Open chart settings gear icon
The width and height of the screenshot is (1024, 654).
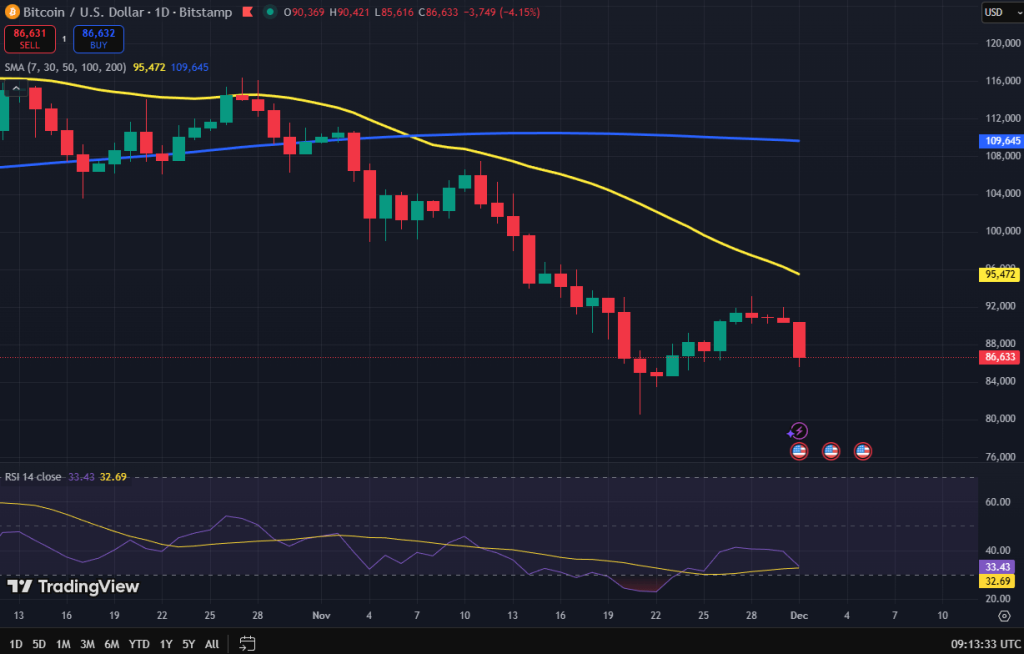tap(1004, 615)
